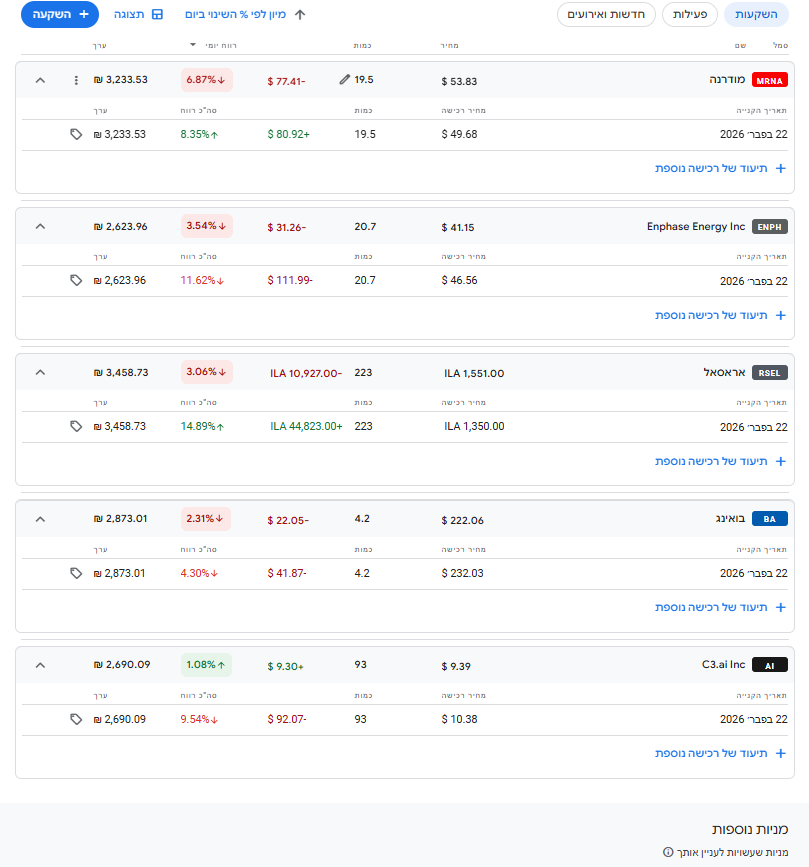Open the daily gain column sort dropdown
The image size is (809, 867).
pyautogui.click(x=193, y=45)
